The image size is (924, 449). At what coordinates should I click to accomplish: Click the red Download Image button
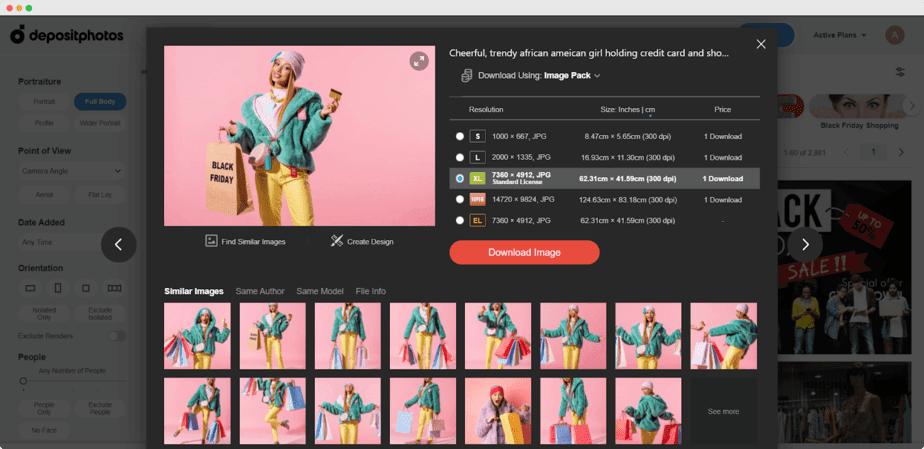click(524, 252)
